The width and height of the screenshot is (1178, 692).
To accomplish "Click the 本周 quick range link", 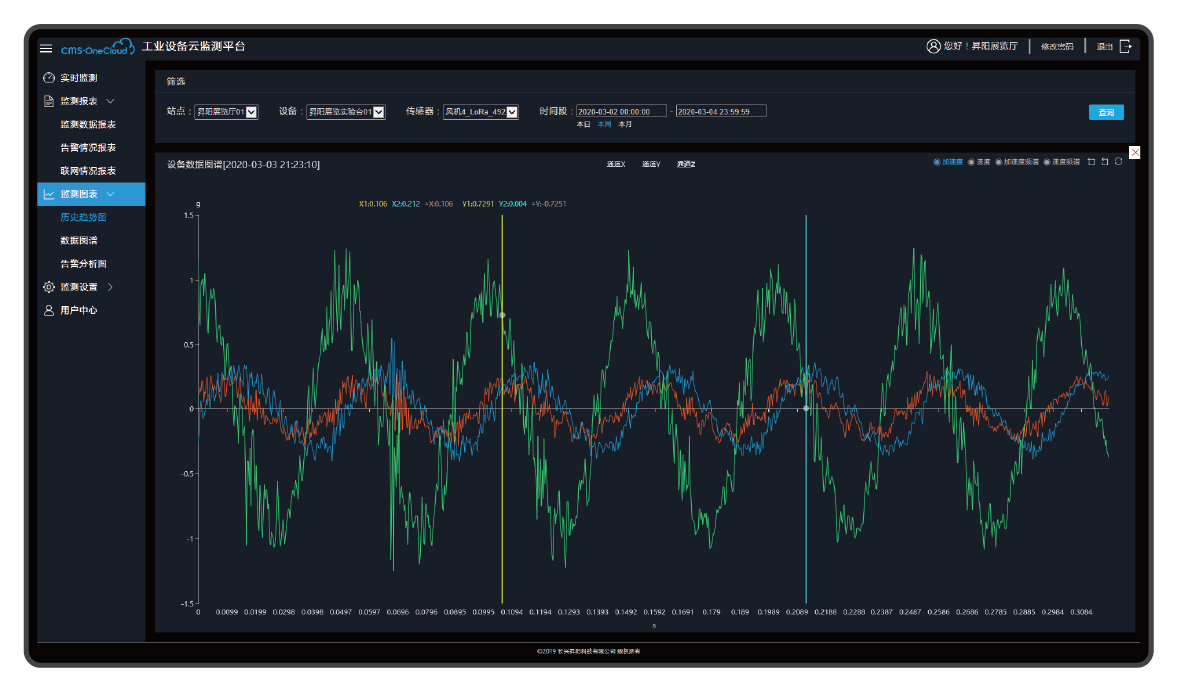I will coord(604,125).
